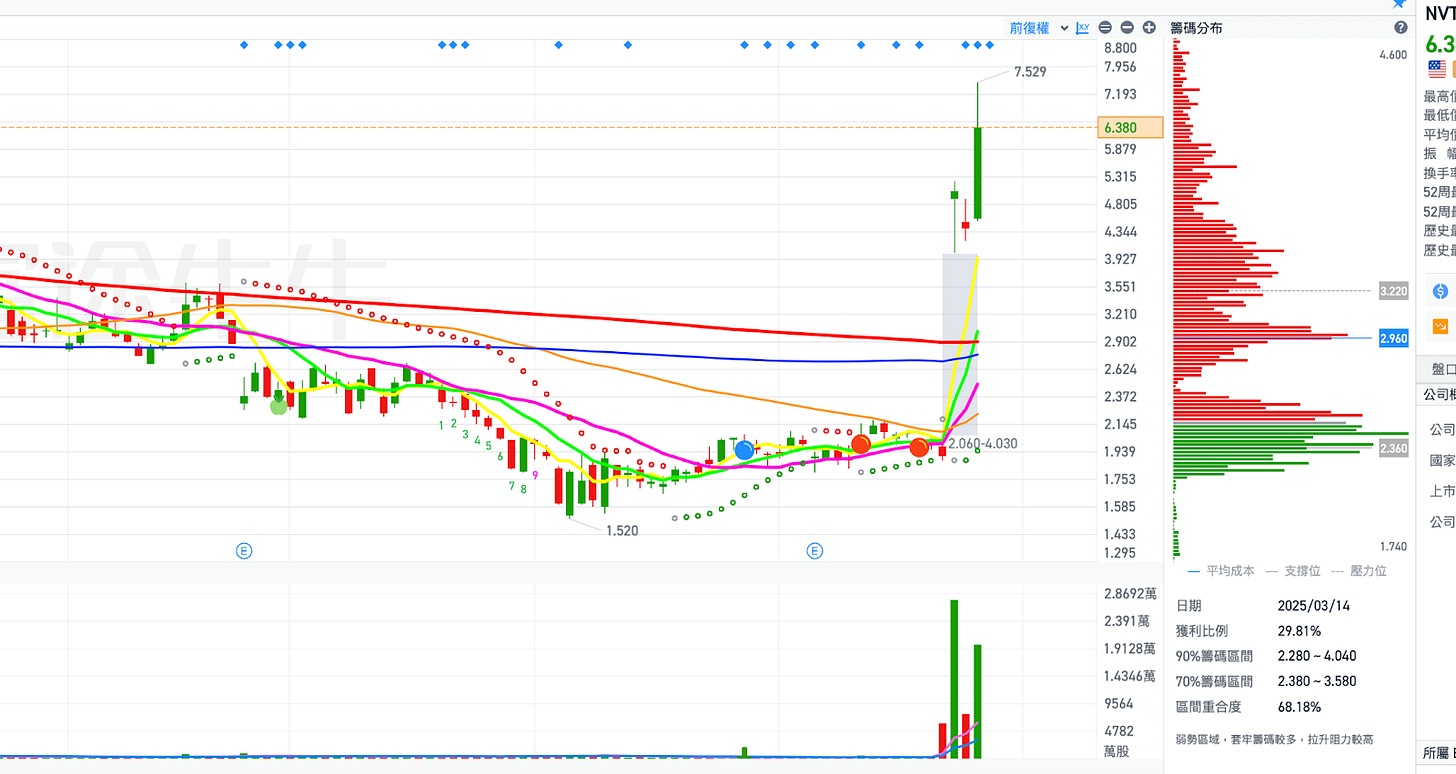Click the US flag icon
Viewport: 1456px width, 774px height.
point(1437,69)
